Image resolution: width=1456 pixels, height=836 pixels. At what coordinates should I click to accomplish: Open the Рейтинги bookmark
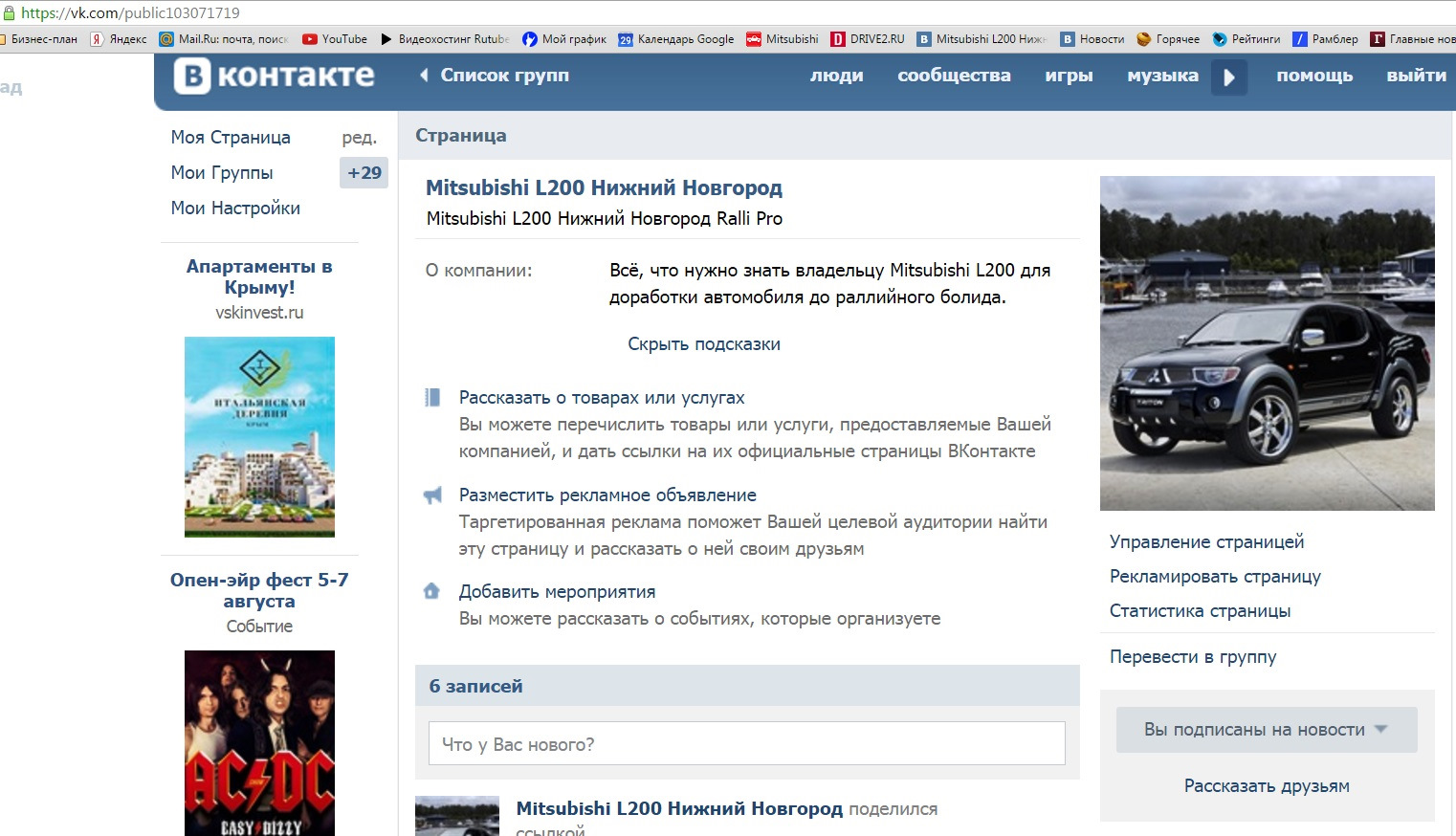[1246, 39]
